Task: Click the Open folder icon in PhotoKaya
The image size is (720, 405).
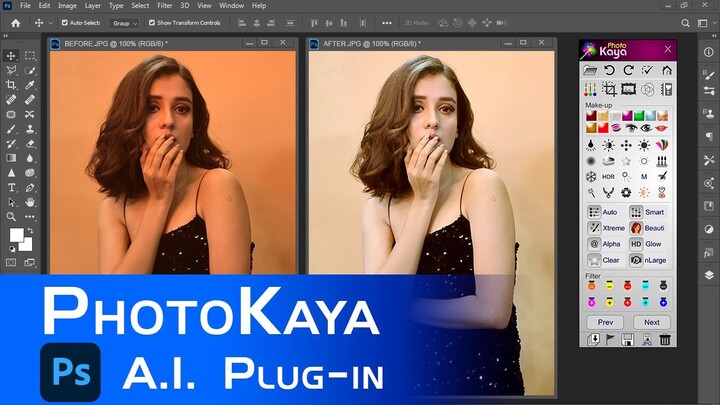Action: (590, 70)
